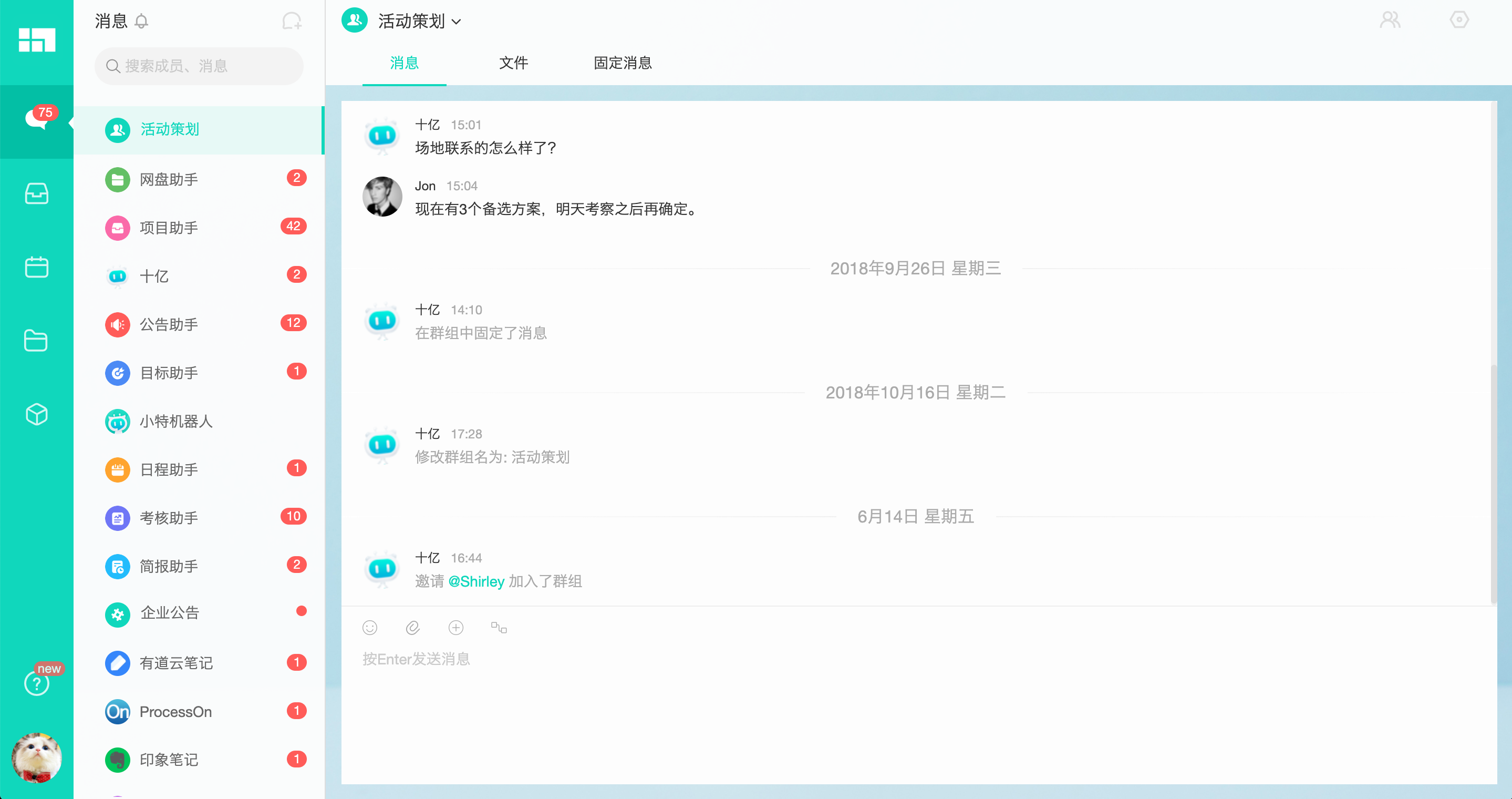Insert an emoji with the smiley icon

tap(370, 628)
